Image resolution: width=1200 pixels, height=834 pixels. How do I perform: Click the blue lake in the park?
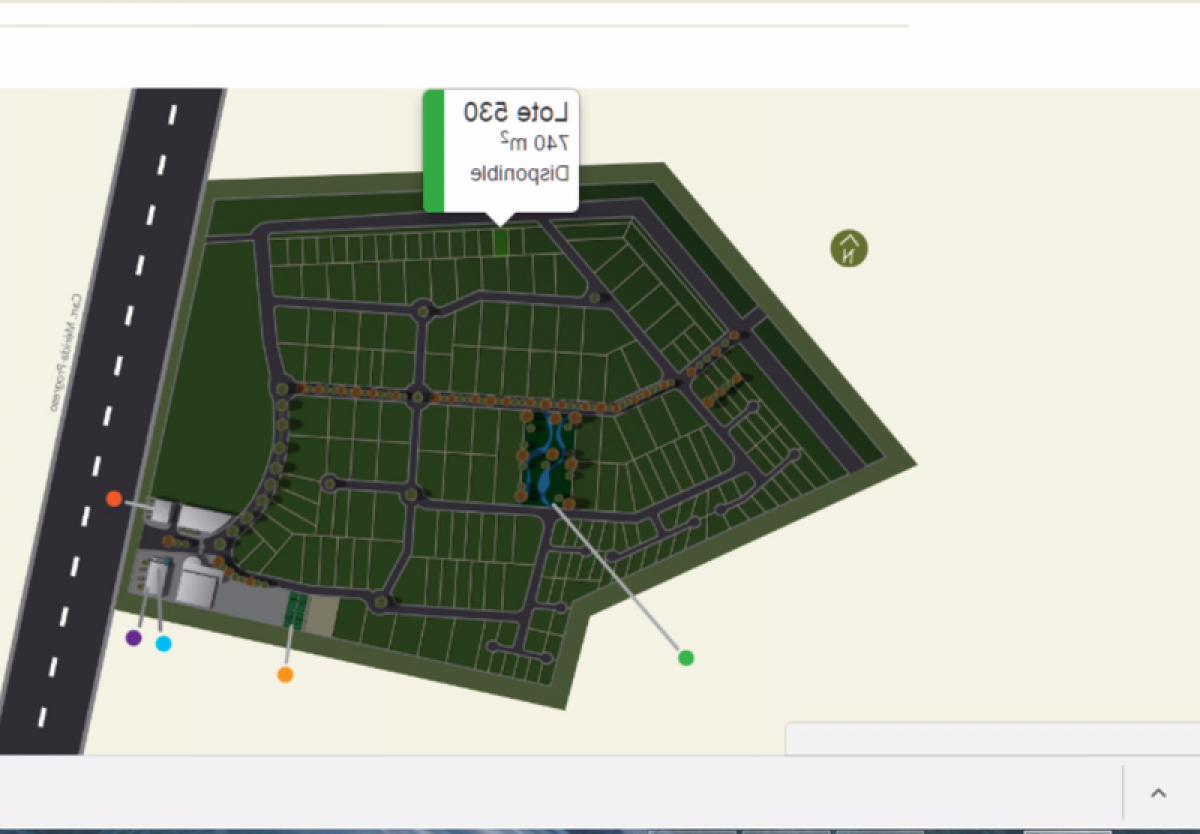[x=548, y=460]
